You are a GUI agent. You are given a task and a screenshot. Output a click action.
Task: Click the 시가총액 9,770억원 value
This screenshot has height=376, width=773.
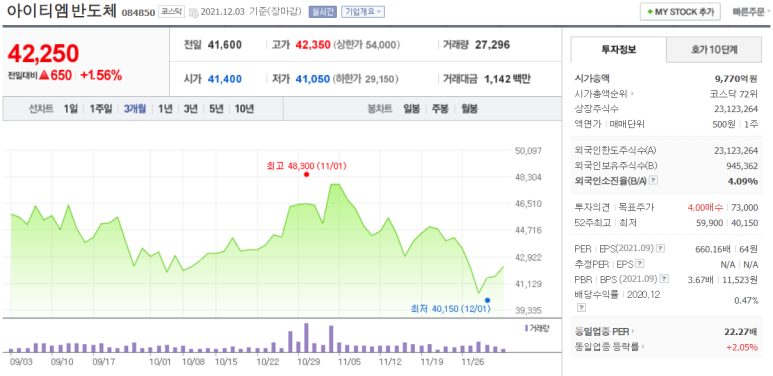click(736, 78)
